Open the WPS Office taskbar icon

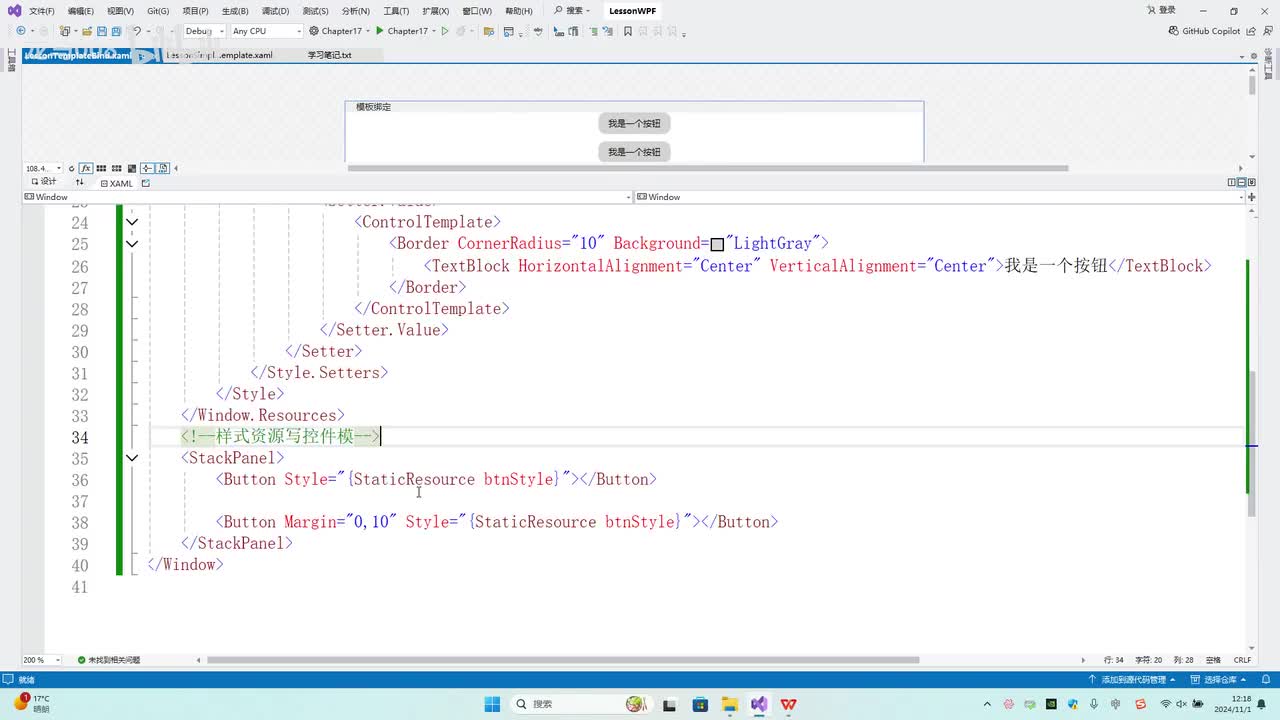(788, 704)
